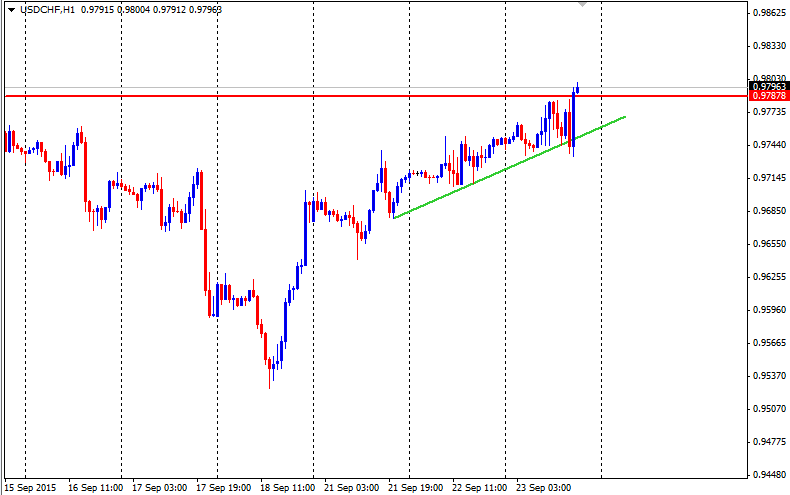Click the 0.95665 price scale value
This screenshot has width=790, height=495.
coord(769,343)
